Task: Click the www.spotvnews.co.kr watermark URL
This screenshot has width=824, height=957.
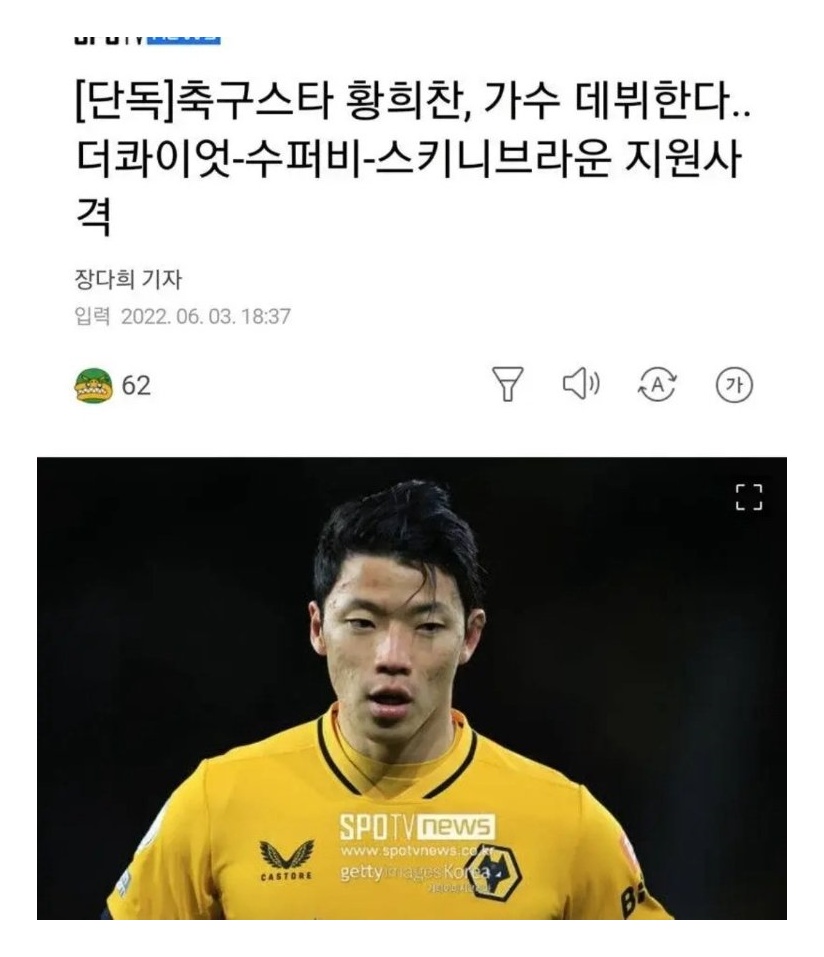Action: point(417,850)
